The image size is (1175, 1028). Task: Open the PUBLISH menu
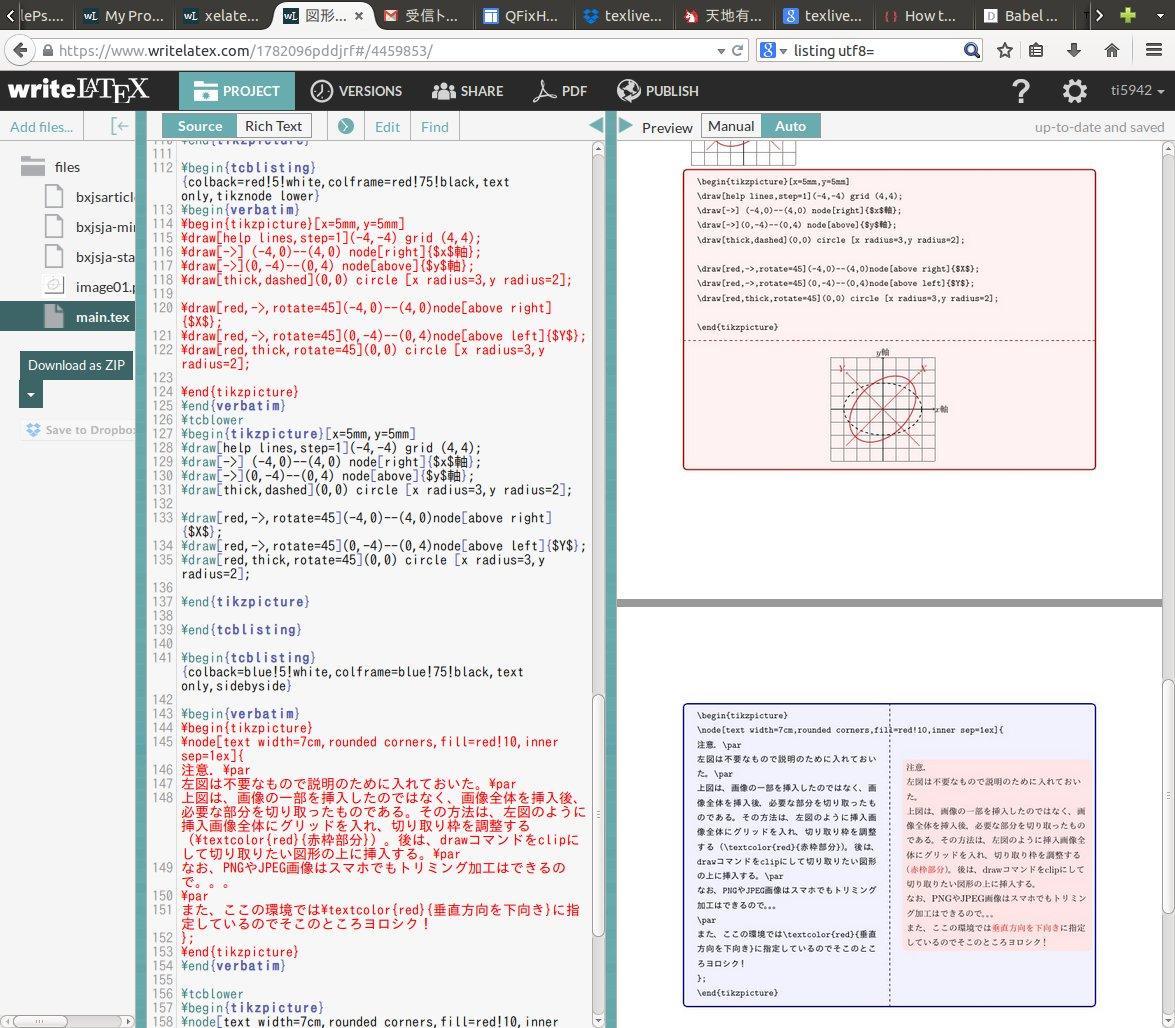[657, 91]
